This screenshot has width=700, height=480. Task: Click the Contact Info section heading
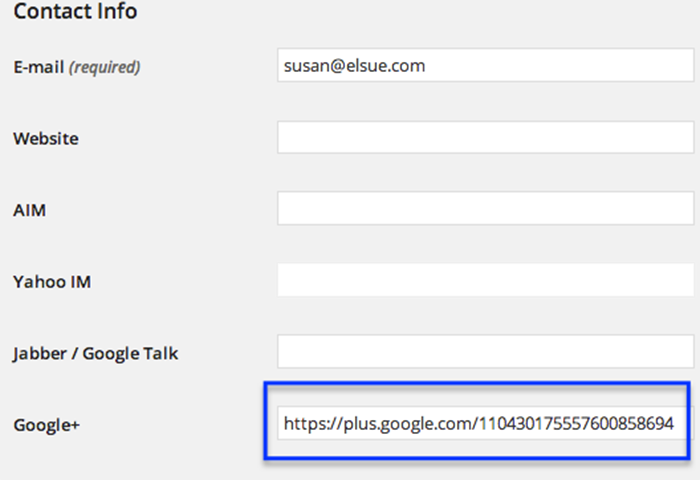point(75,11)
